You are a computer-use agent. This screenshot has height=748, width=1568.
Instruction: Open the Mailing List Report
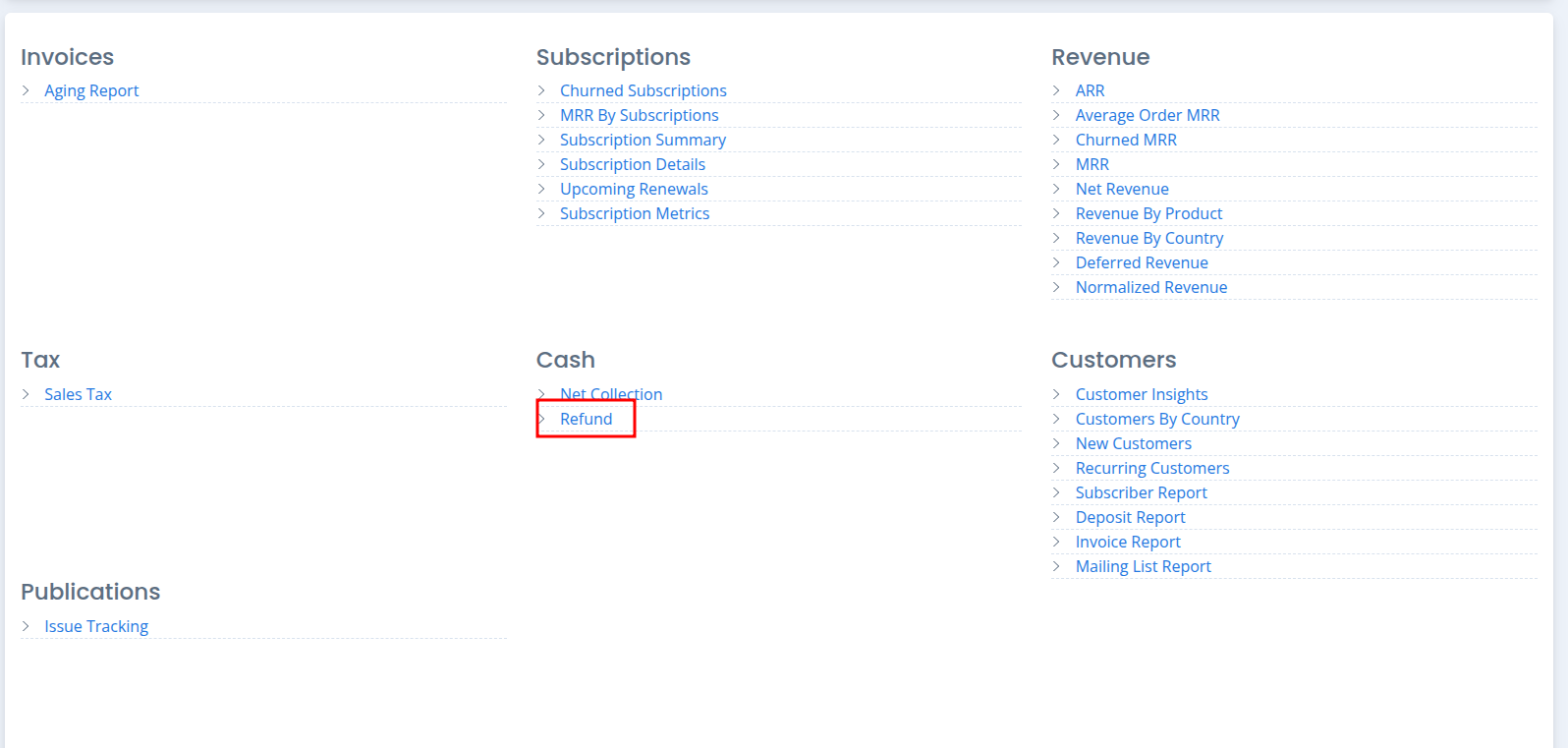pyautogui.click(x=1144, y=566)
